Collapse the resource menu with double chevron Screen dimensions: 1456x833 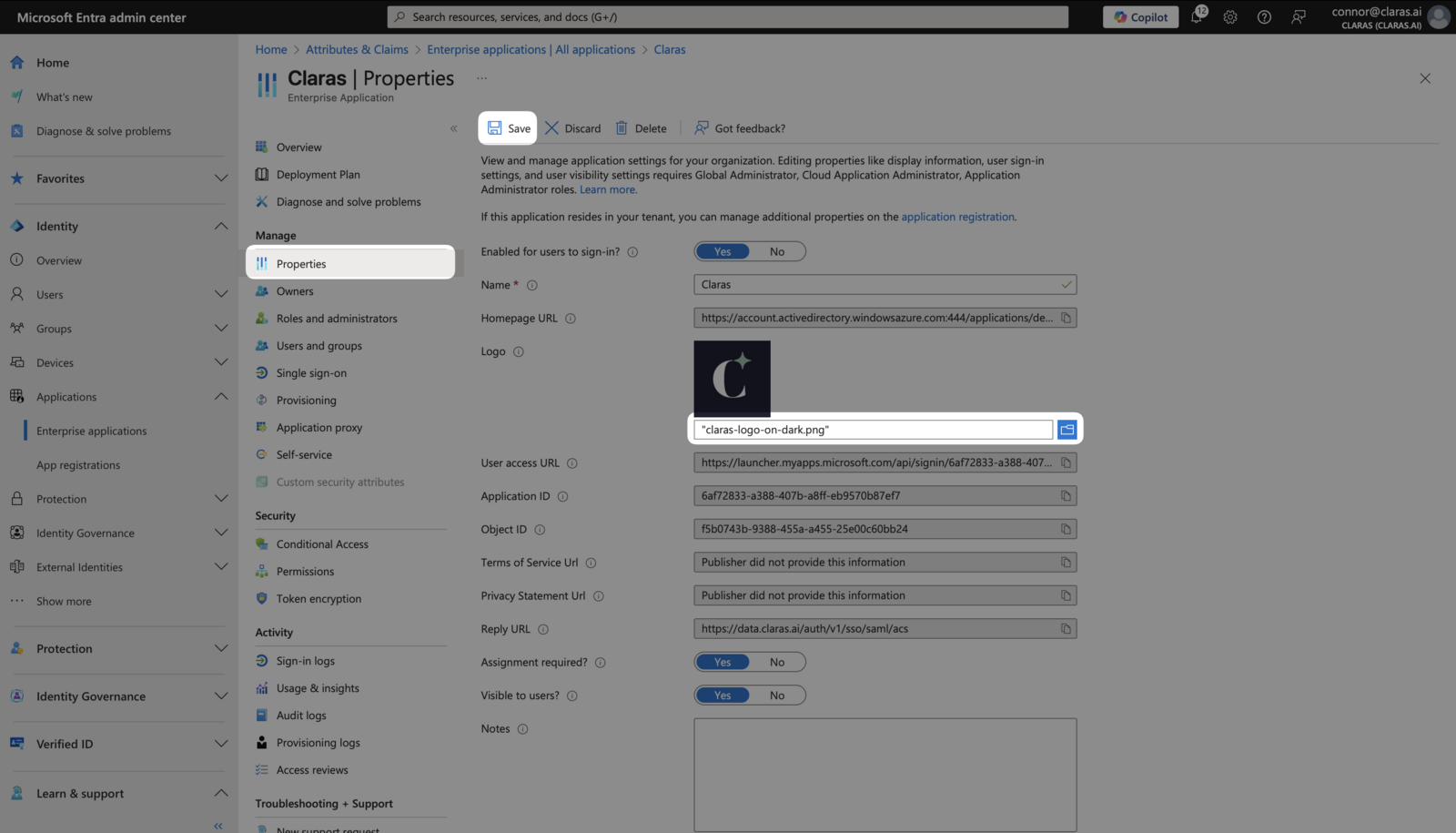453,128
